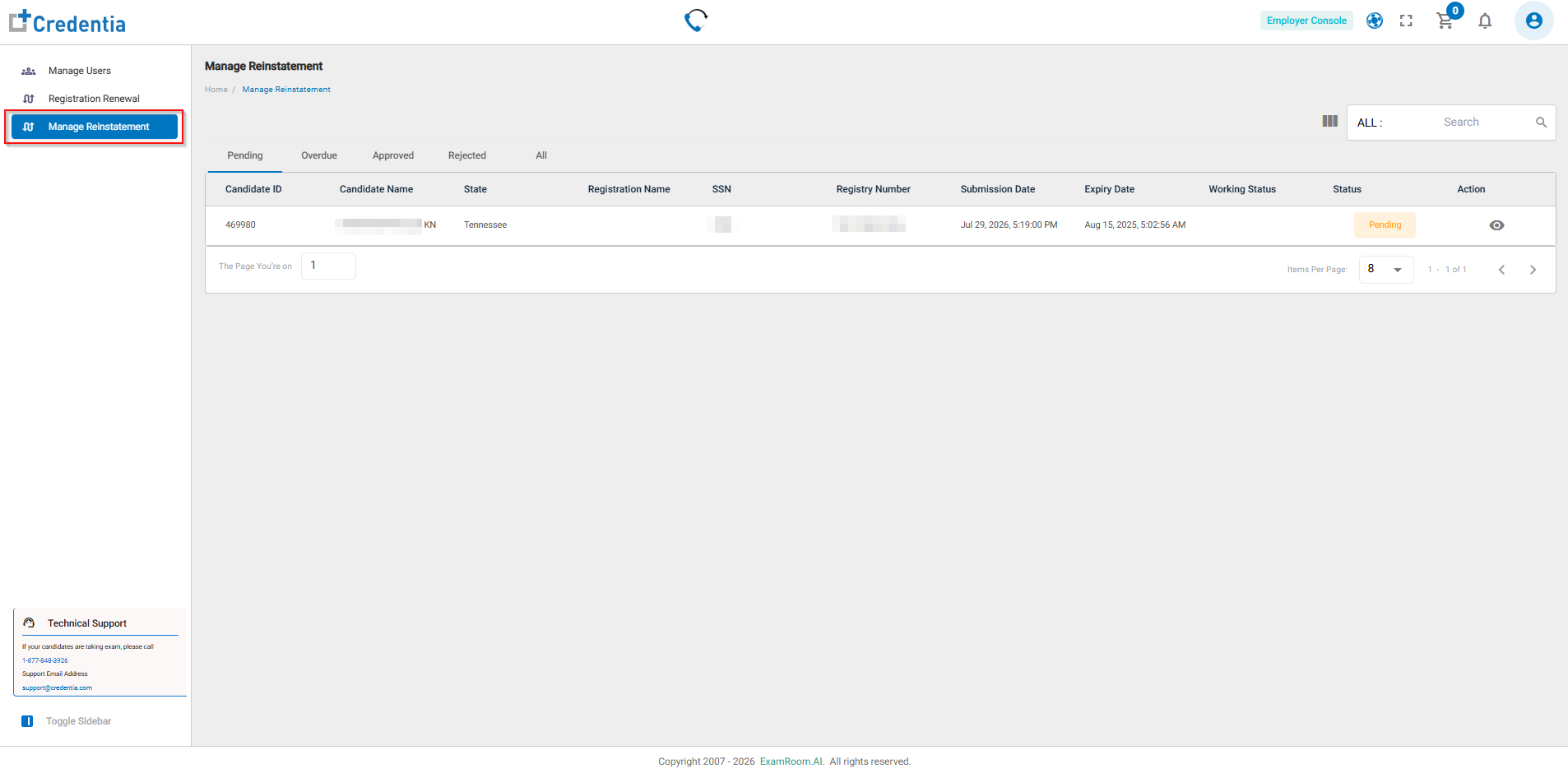The height and width of the screenshot is (773, 1568).
Task: Open the language globe icon
Action: pos(1375,21)
